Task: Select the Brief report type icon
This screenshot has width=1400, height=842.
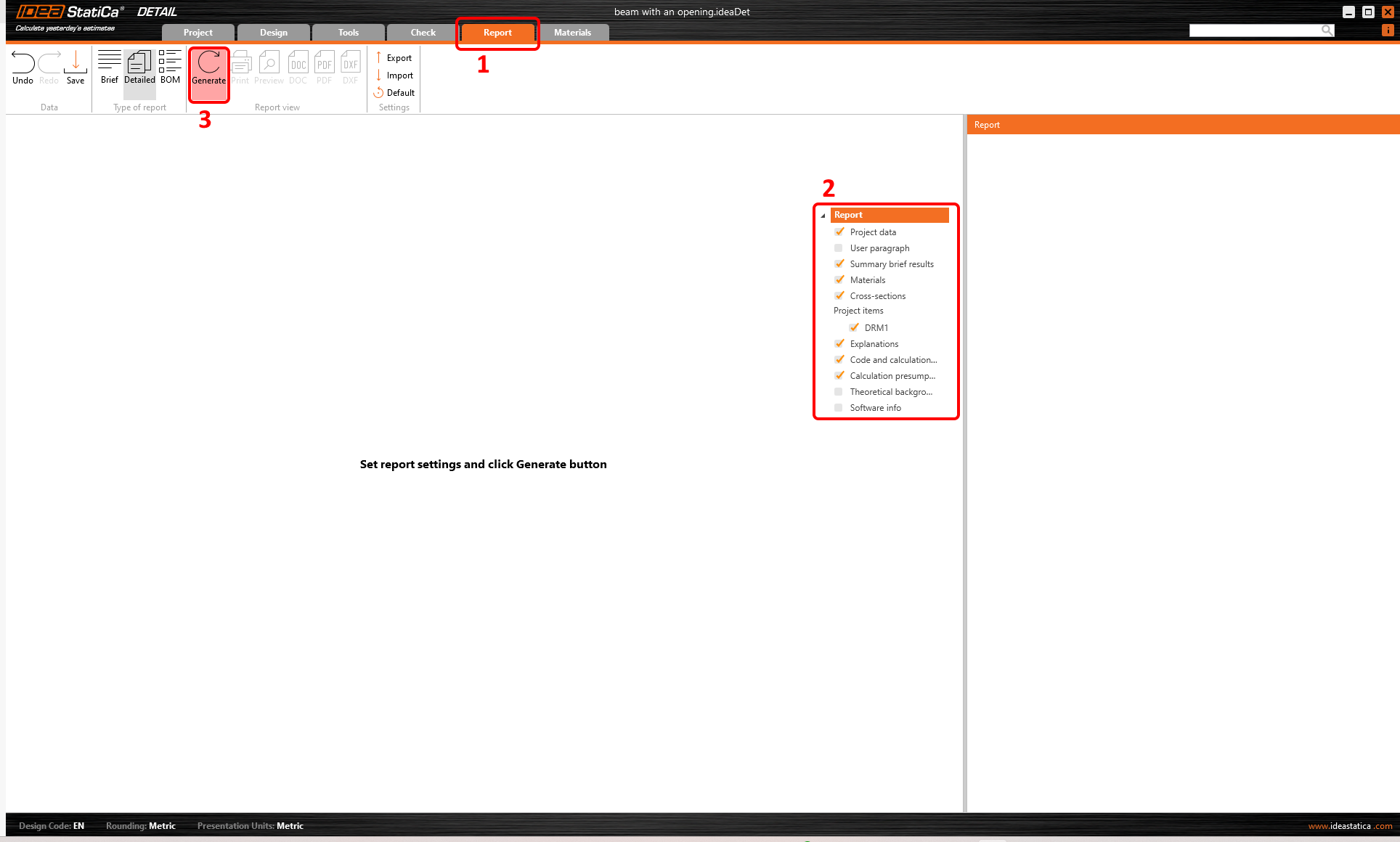Action: pos(110,61)
